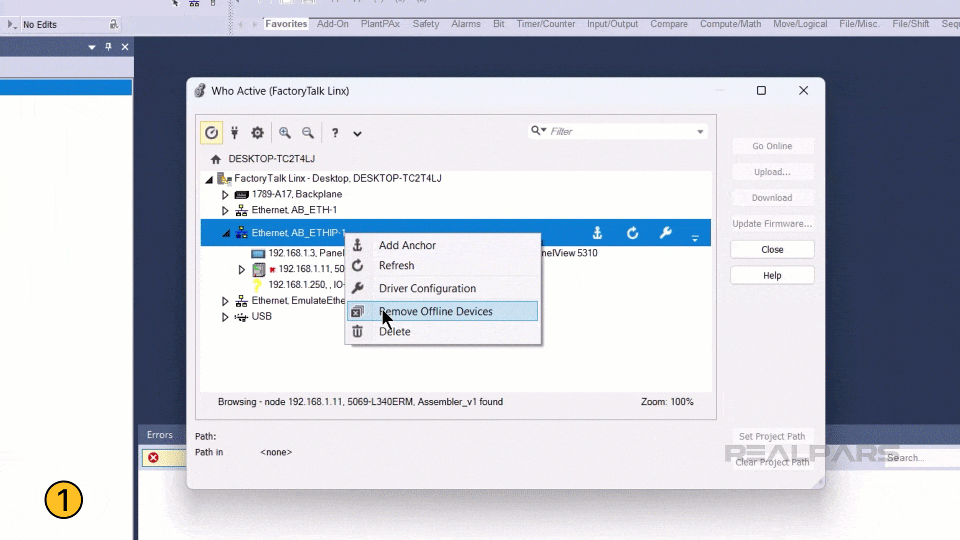Click the Zoom: 100% status text
Image resolution: width=960 pixels, height=540 pixels.
[667, 402]
